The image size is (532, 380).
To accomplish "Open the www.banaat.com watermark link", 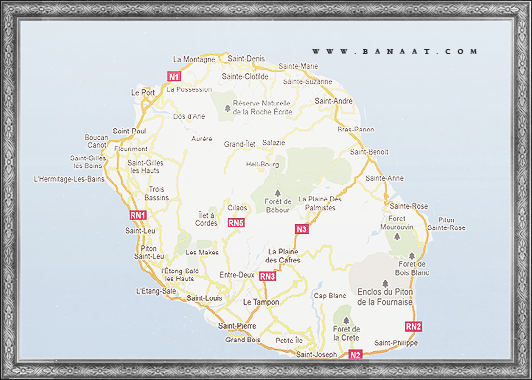I will tap(395, 52).
